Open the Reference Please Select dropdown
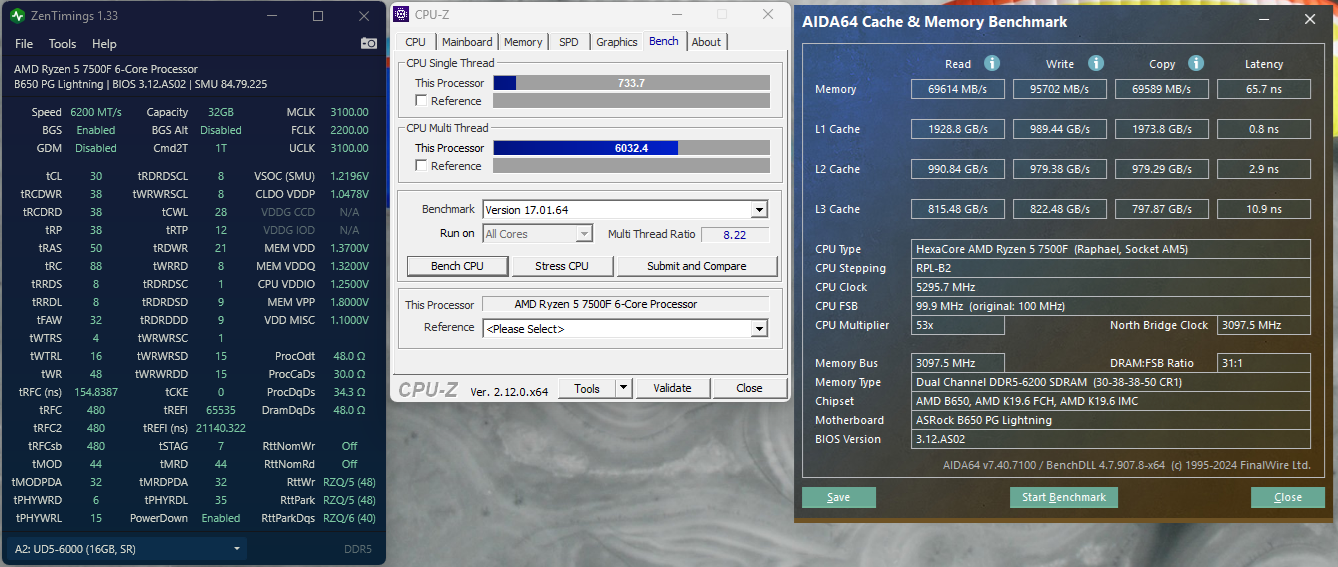Image resolution: width=1338 pixels, height=567 pixels. coord(759,329)
